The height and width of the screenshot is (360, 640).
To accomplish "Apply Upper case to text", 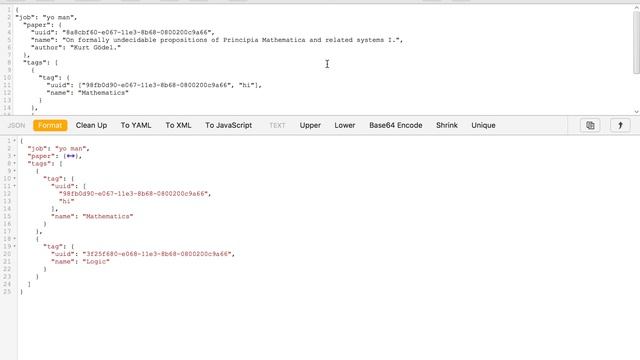I will 310,125.
